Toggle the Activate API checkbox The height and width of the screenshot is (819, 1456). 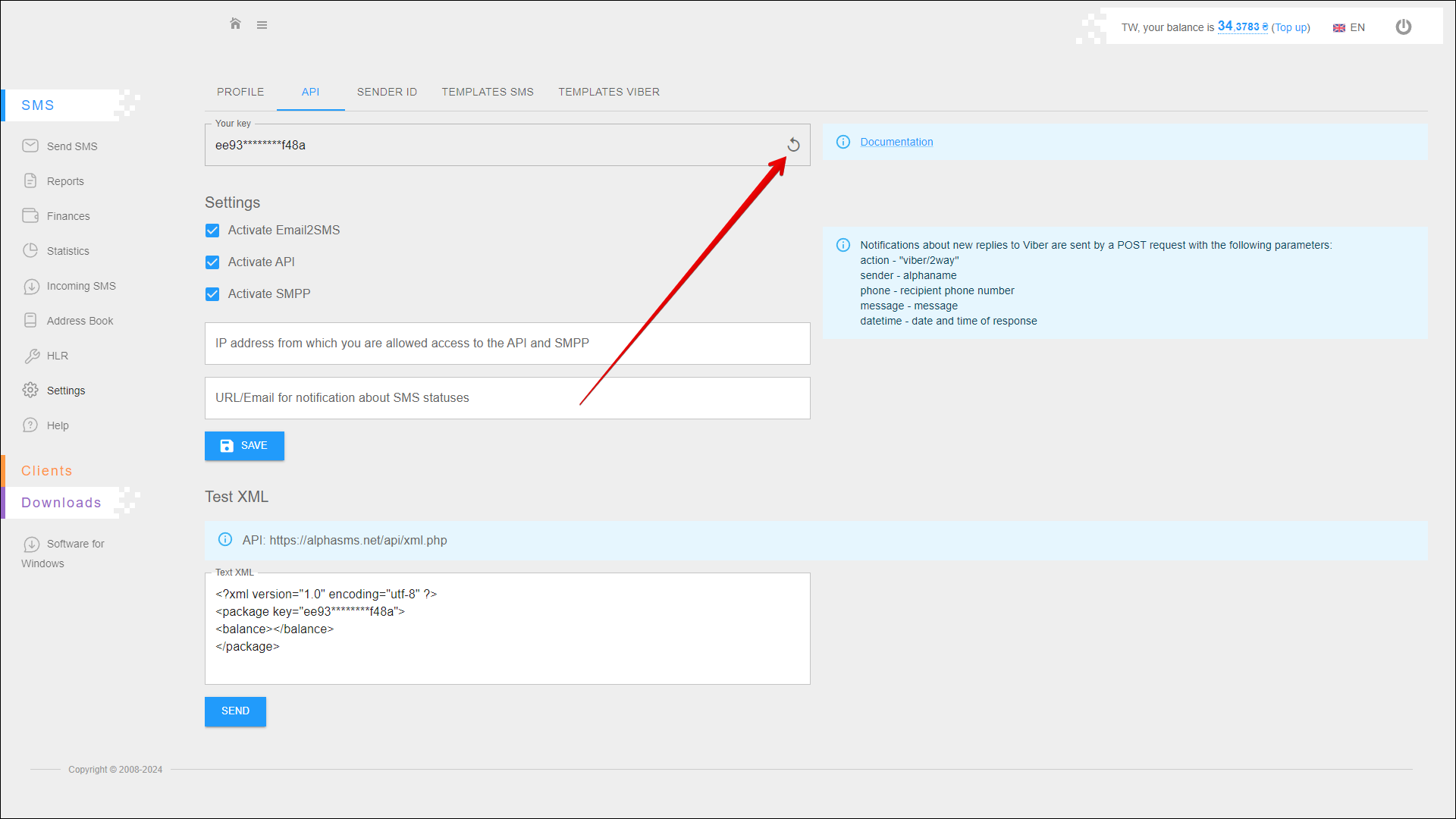(x=212, y=262)
